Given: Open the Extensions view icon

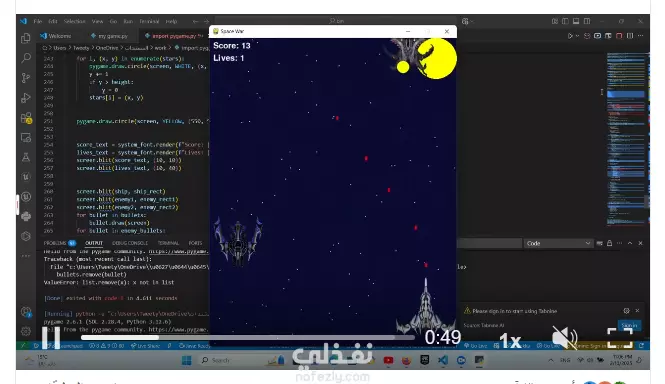Looking at the screenshot, I should pos(26,118).
